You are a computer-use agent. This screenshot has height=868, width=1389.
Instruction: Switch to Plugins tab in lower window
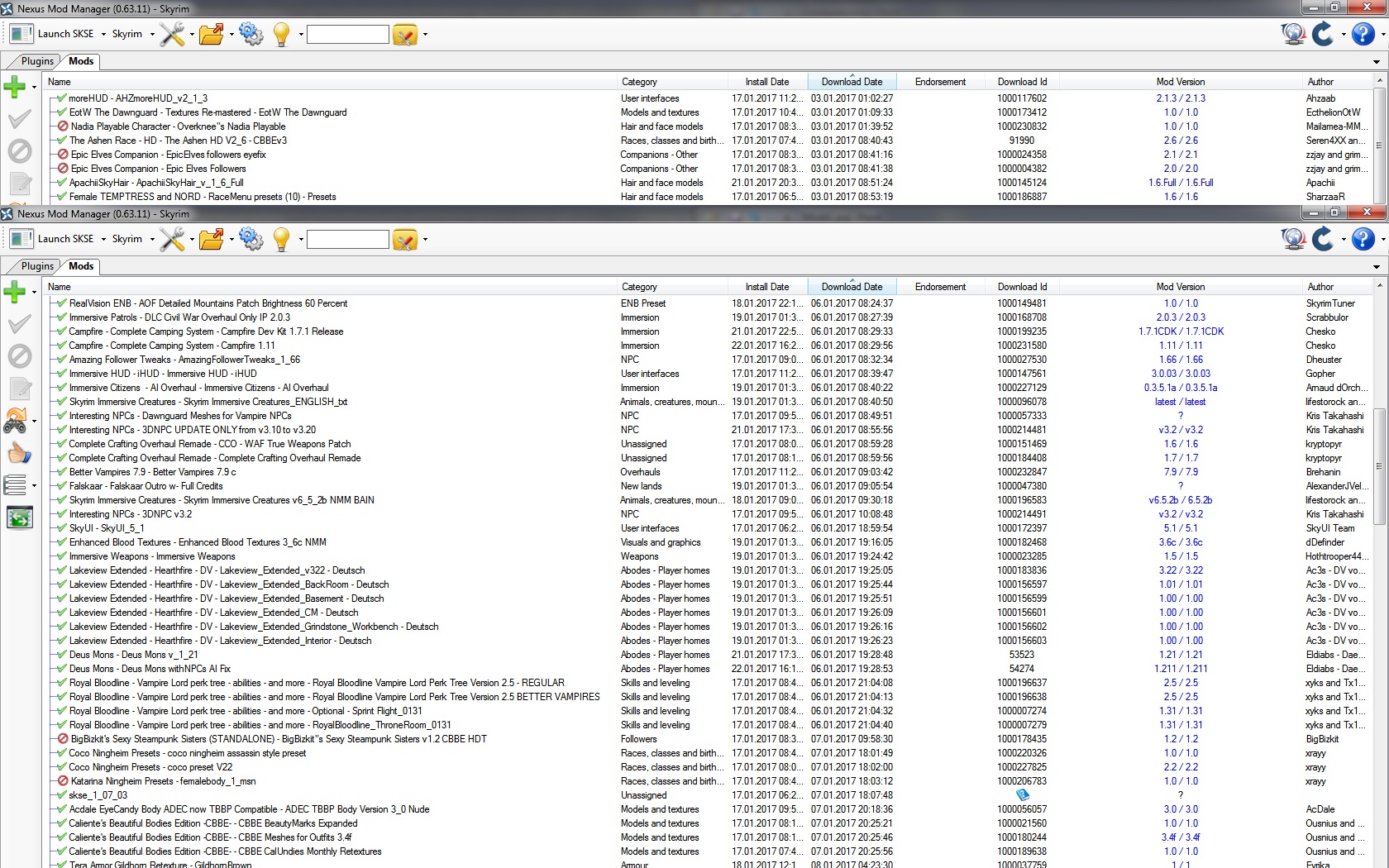(x=37, y=266)
